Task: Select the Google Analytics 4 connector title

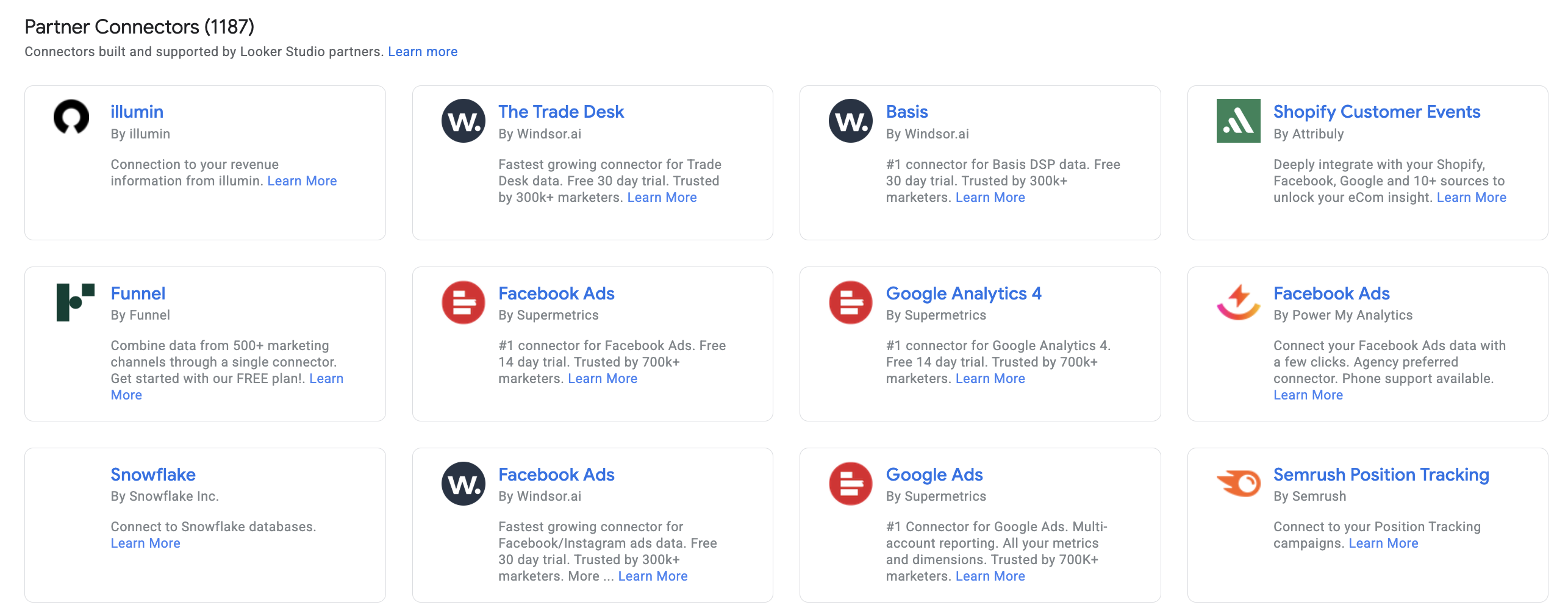Action: tap(963, 293)
